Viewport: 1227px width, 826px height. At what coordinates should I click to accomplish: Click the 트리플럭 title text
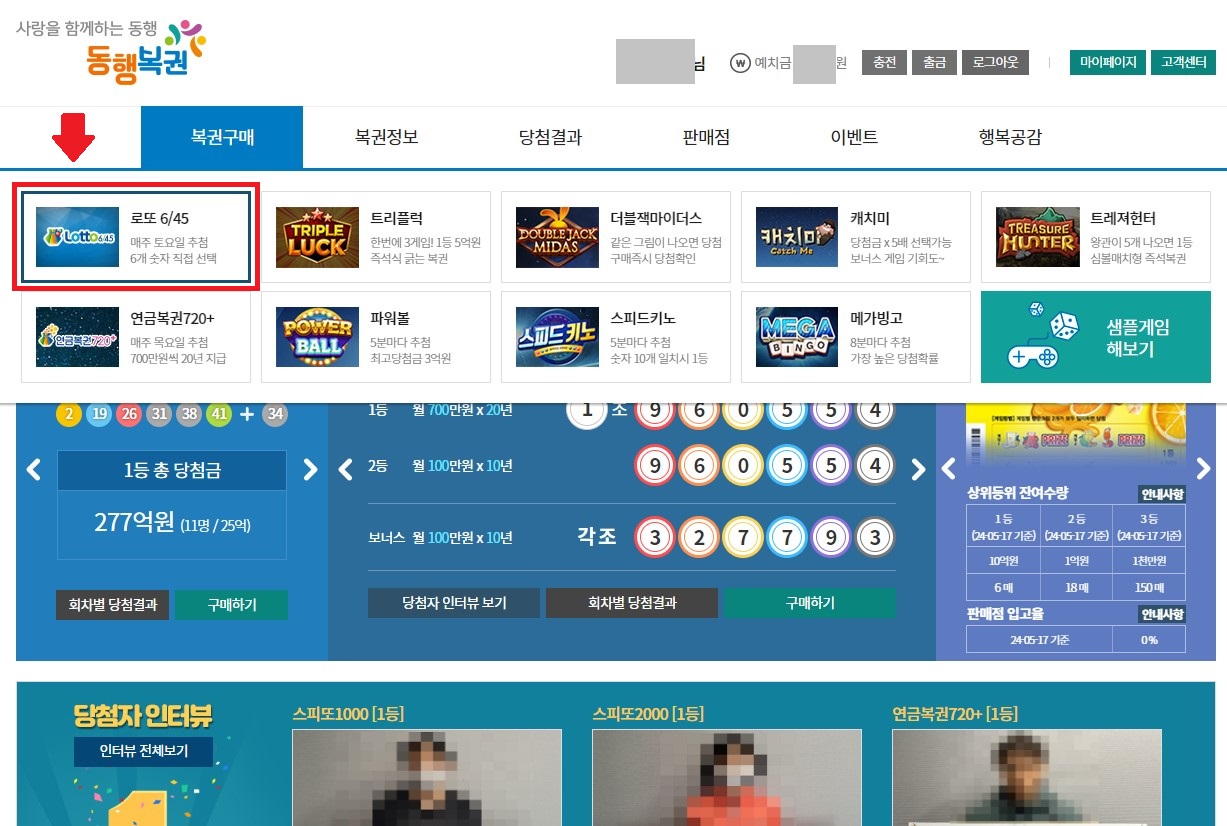pyautogui.click(x=397, y=218)
